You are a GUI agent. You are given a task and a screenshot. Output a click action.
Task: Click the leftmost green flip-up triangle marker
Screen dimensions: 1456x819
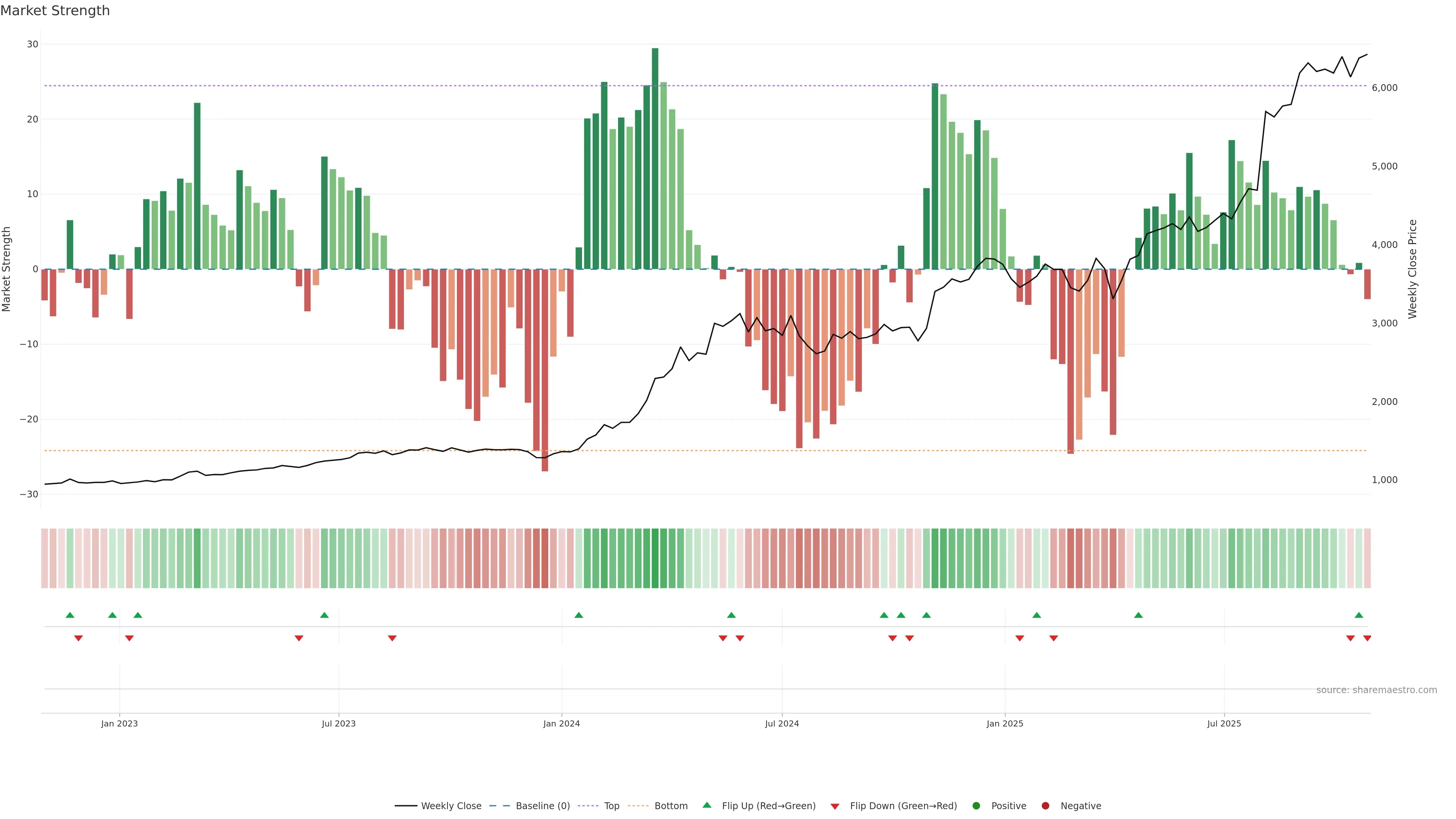coord(70,615)
